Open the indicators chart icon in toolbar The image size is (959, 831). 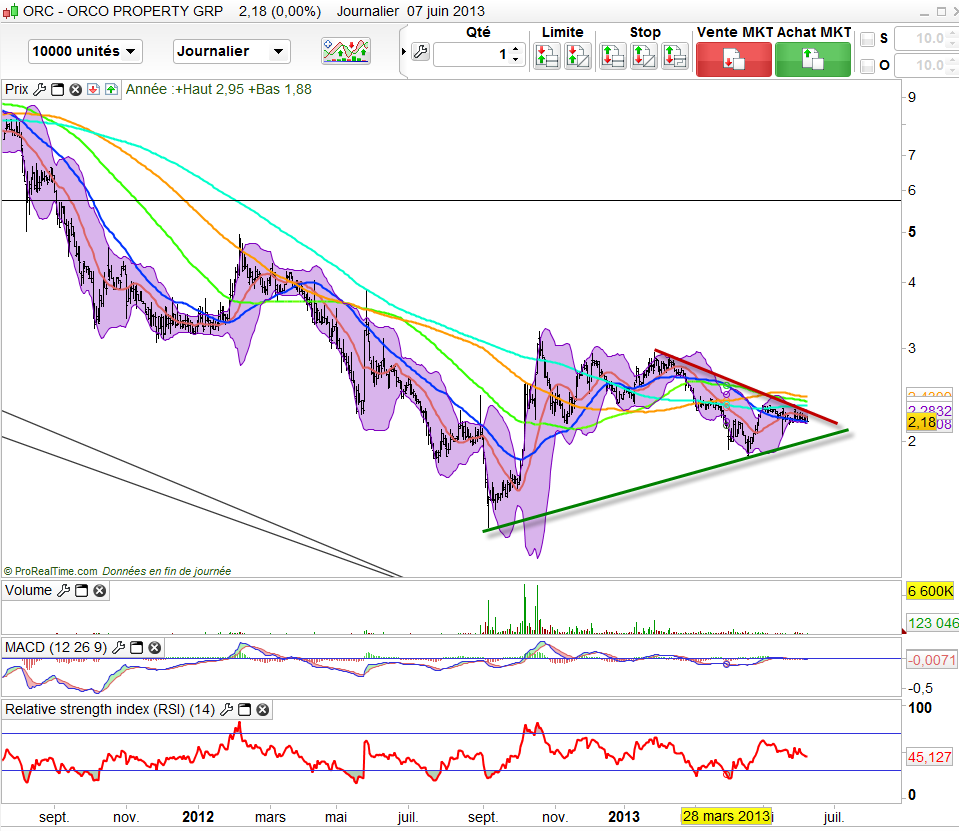coord(345,51)
